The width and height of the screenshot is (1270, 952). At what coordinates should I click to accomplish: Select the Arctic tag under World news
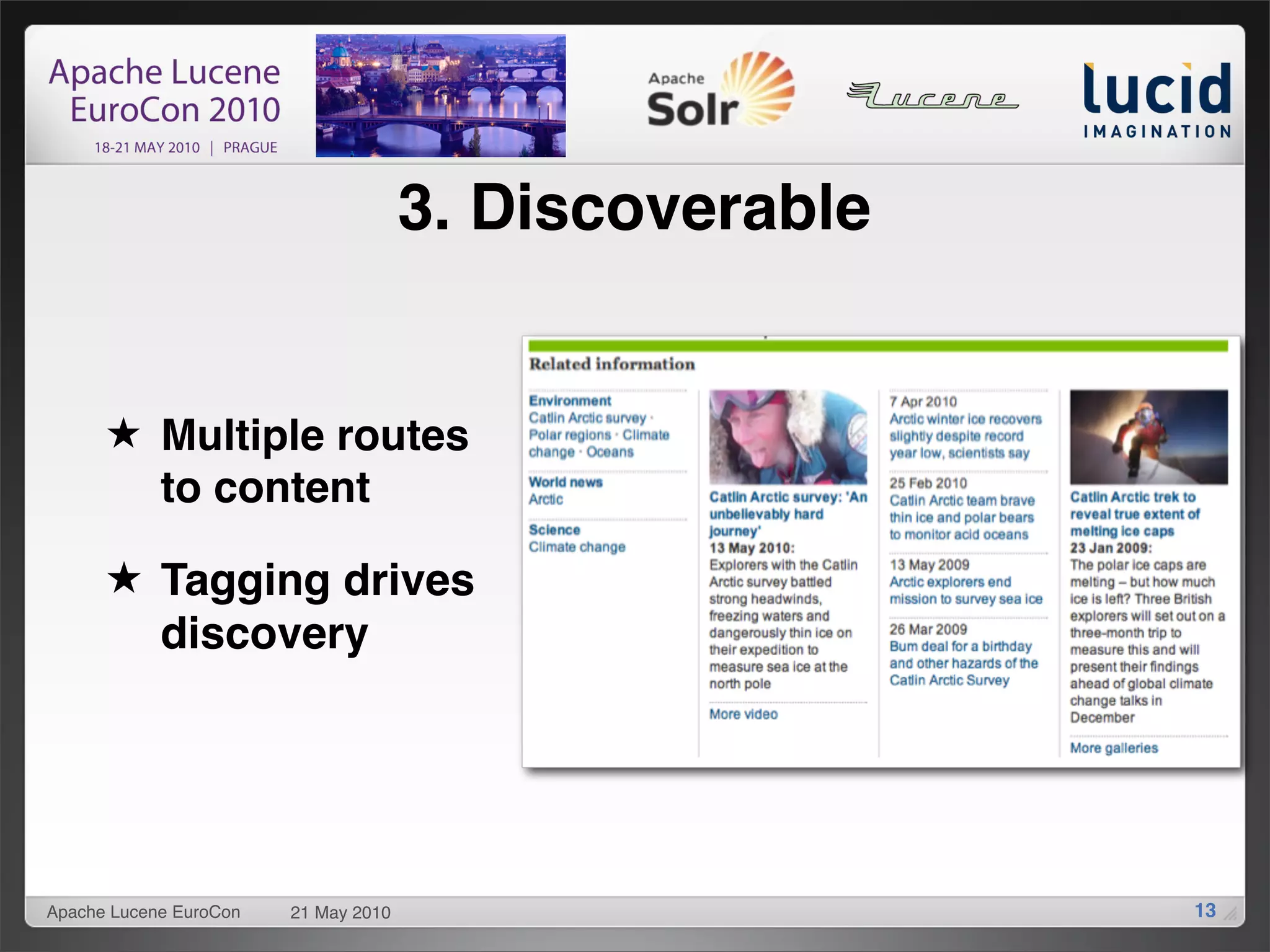click(x=546, y=500)
